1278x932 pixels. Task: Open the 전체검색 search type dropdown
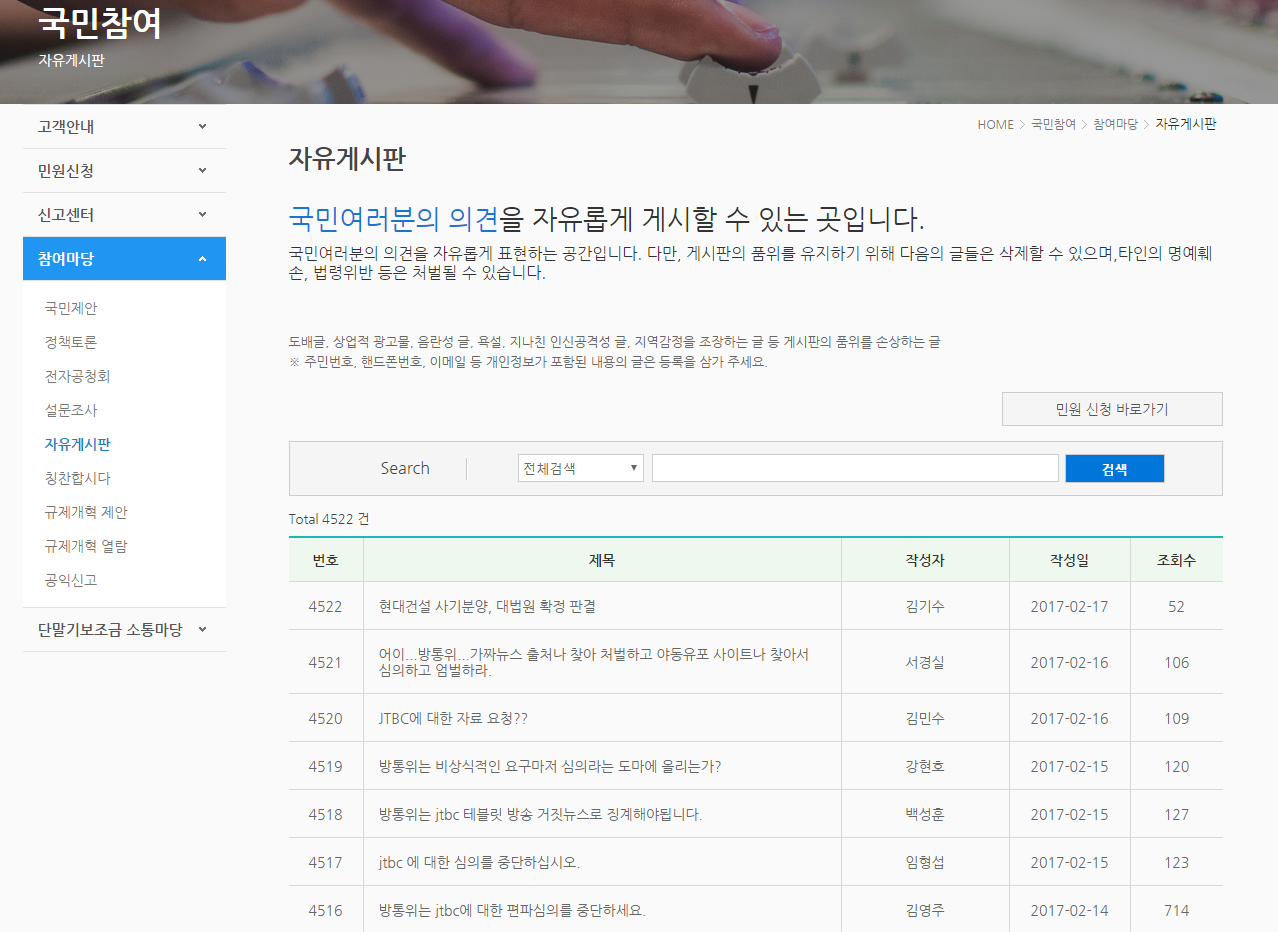pos(580,468)
